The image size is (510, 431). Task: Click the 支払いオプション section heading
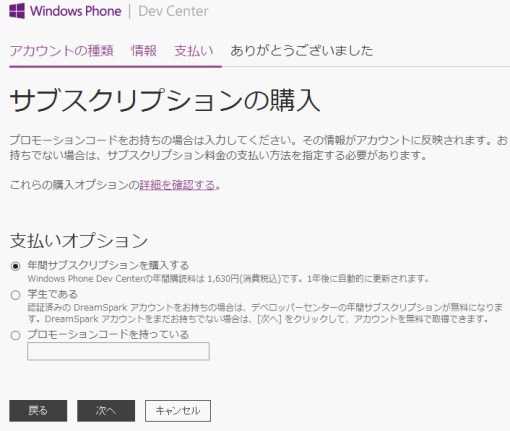[79, 240]
